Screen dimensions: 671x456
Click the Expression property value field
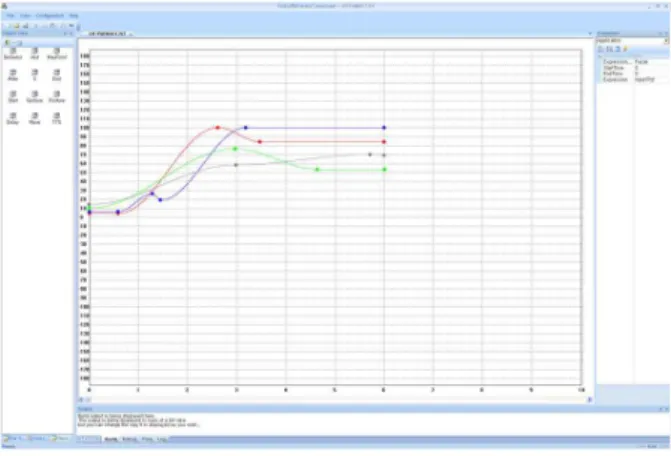pyautogui.click(x=651, y=80)
